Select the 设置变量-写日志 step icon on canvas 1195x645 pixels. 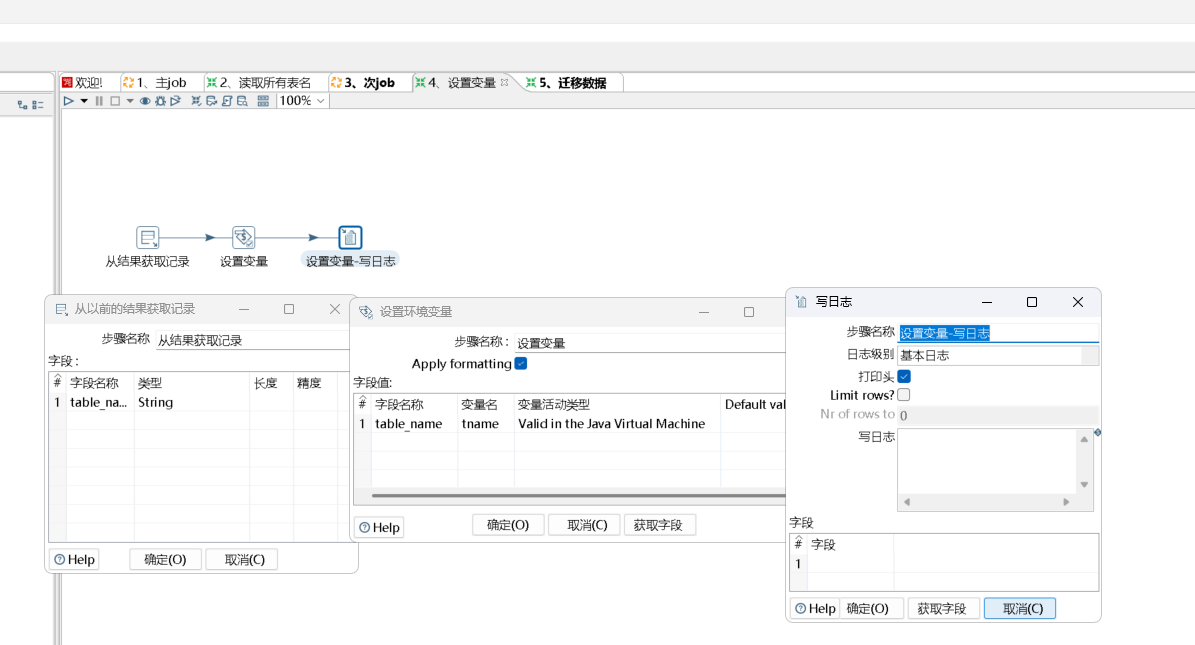click(x=350, y=237)
